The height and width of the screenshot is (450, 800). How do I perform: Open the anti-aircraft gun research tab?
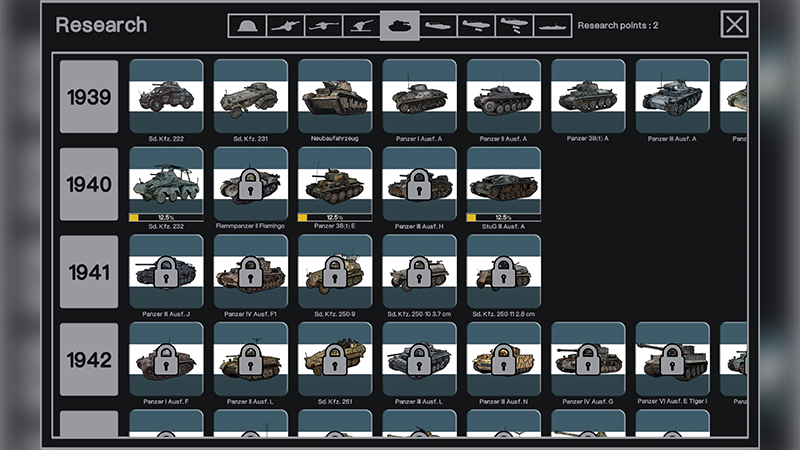coord(362,26)
